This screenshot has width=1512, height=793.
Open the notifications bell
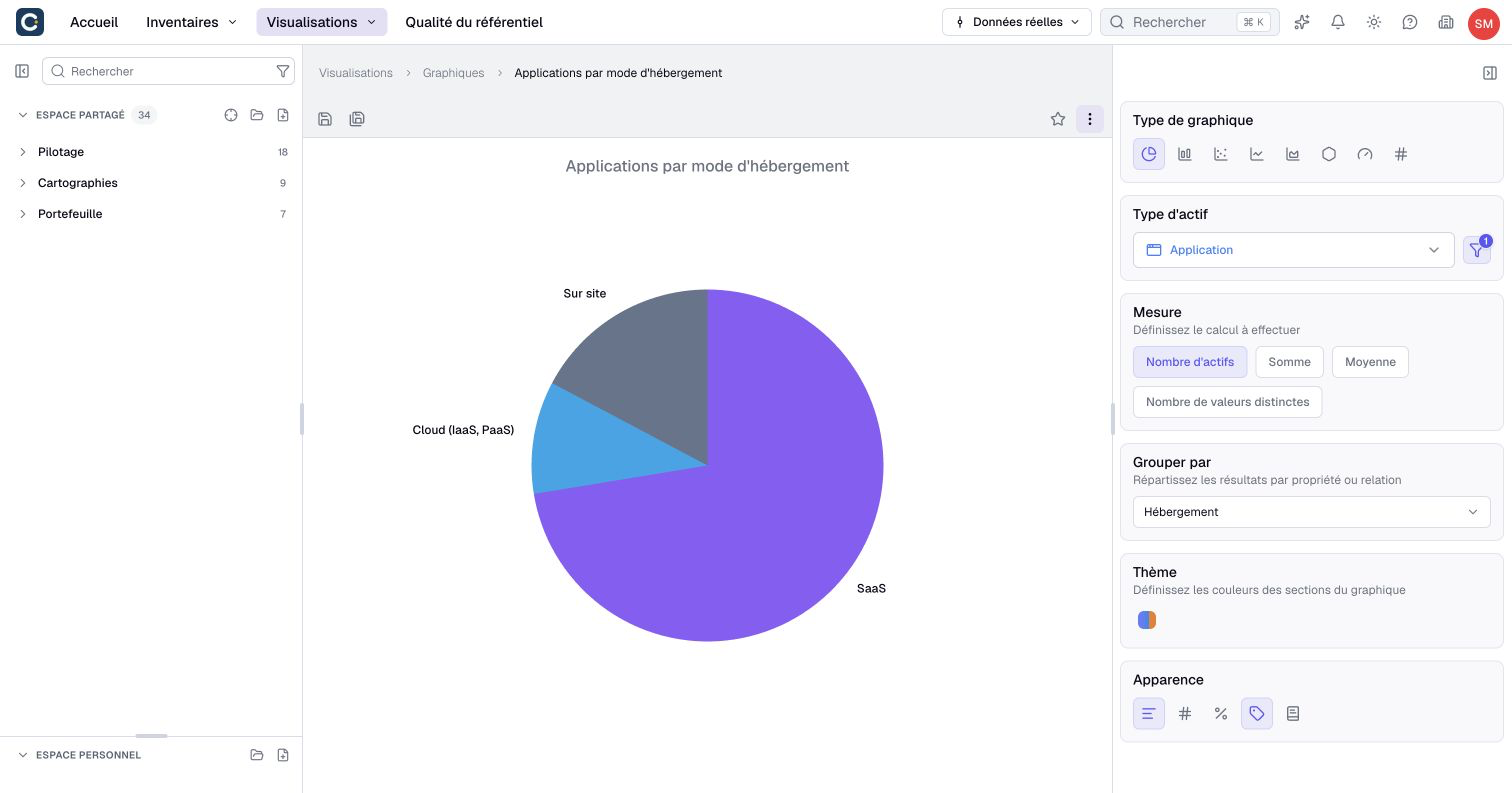1338,22
